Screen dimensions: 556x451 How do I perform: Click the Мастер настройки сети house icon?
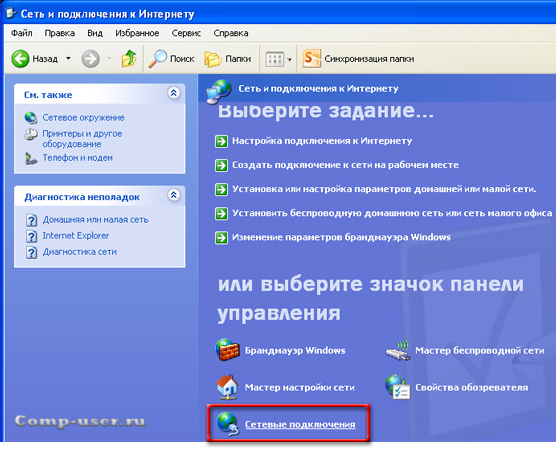pos(227,387)
